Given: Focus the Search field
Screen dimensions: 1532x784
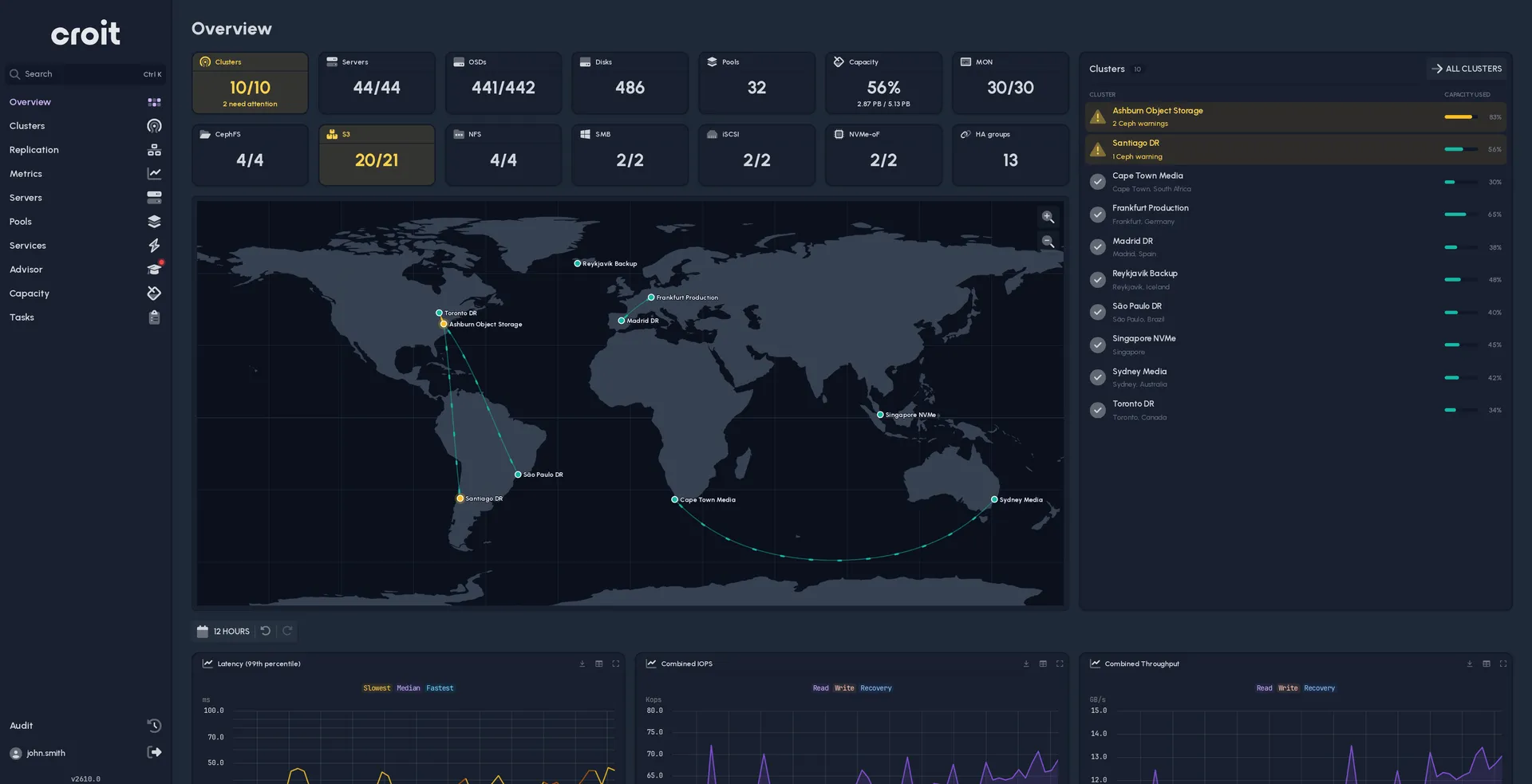Looking at the screenshot, I should coord(85,74).
